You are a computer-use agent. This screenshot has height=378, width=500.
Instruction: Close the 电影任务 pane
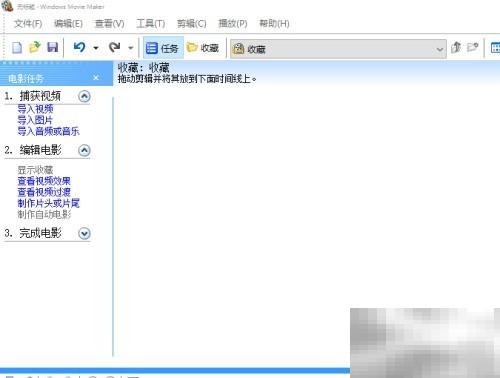[96, 78]
